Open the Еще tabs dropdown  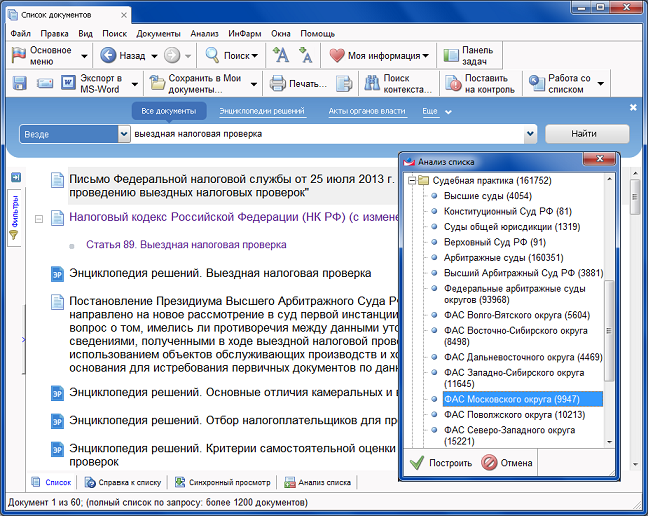pos(436,111)
